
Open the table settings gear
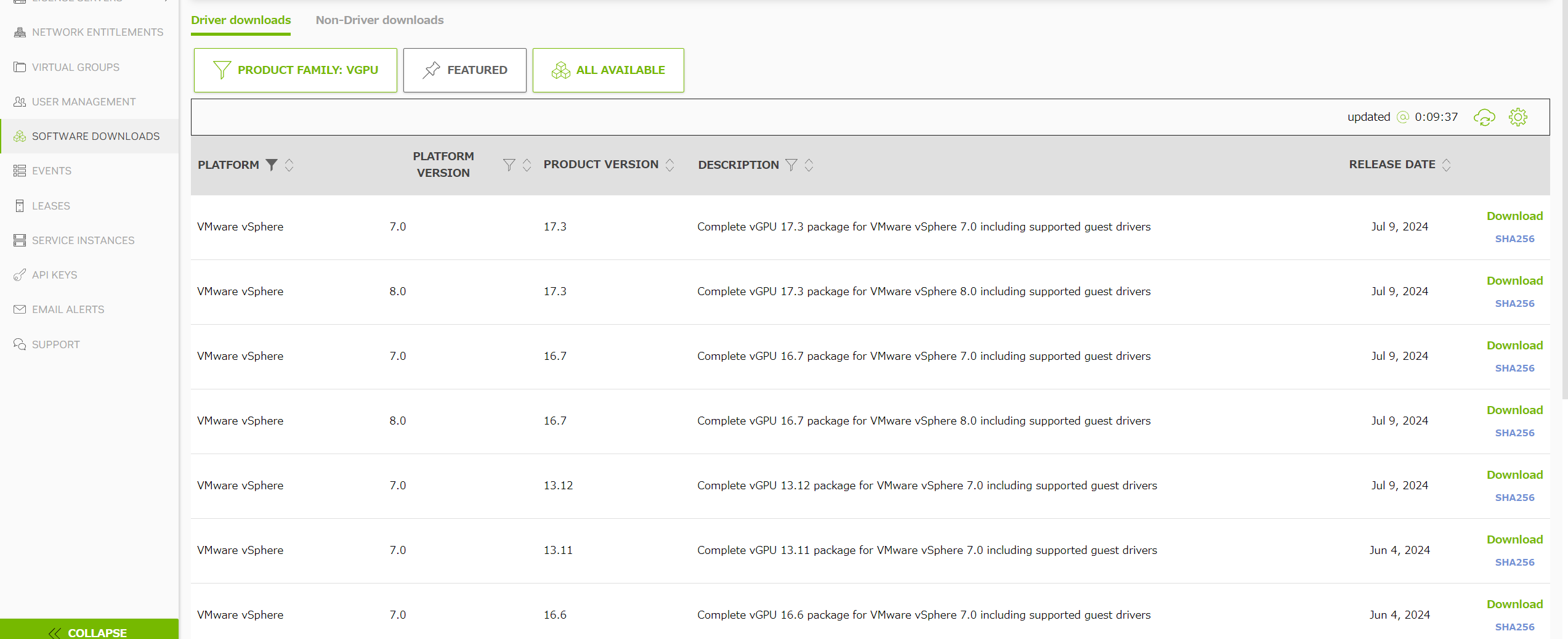point(1517,116)
